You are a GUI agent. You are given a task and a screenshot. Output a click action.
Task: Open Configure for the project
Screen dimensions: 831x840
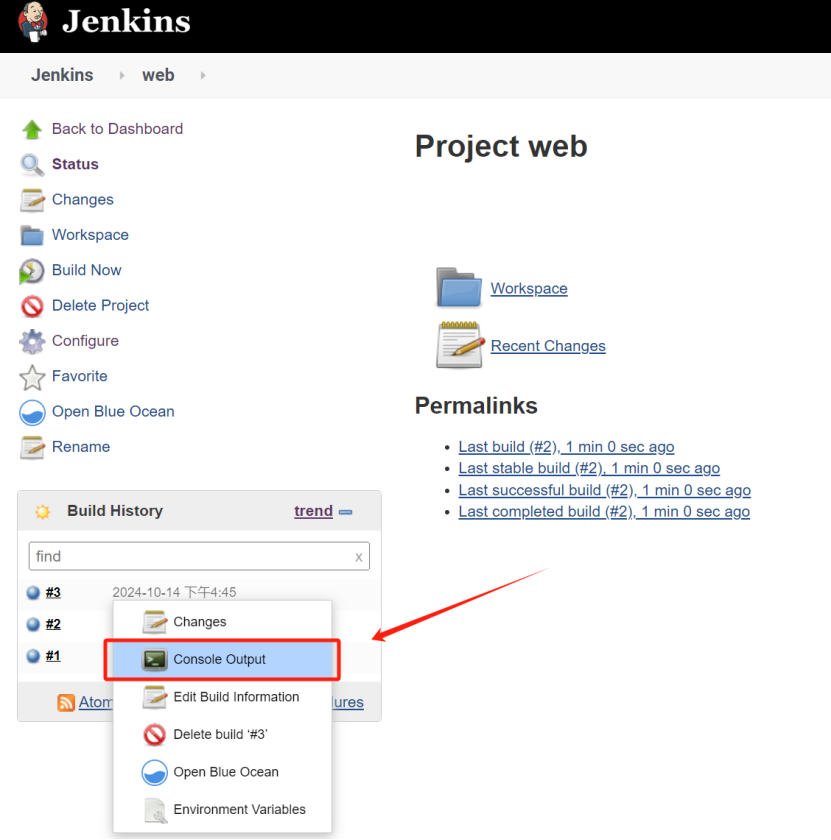(x=85, y=341)
